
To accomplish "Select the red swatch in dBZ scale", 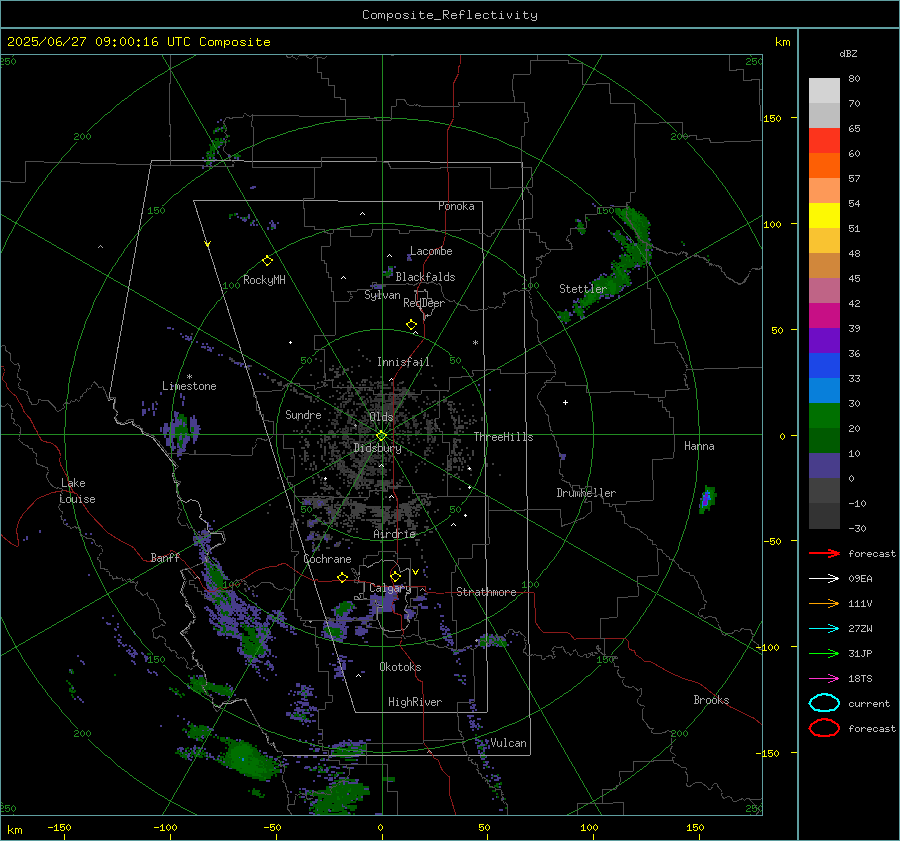I will coord(824,141).
